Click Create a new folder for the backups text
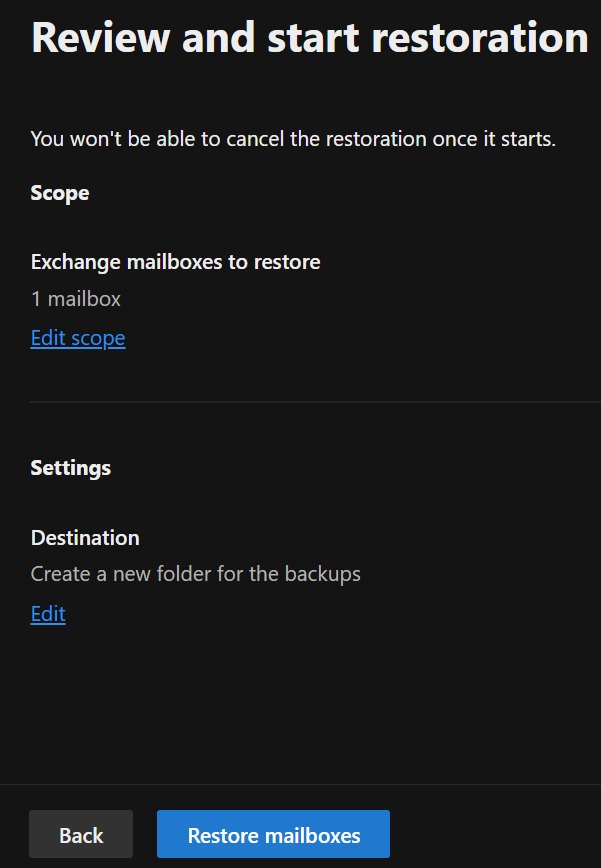Image resolution: width=601 pixels, height=868 pixels. pos(195,574)
